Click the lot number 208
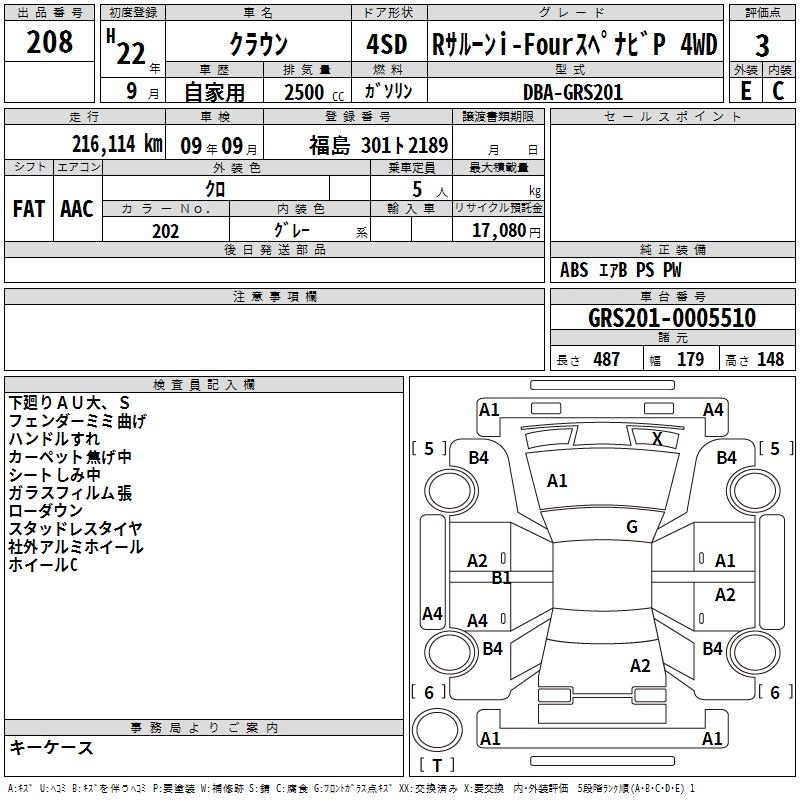Image resolution: width=800 pixels, height=800 pixels. (x=49, y=42)
